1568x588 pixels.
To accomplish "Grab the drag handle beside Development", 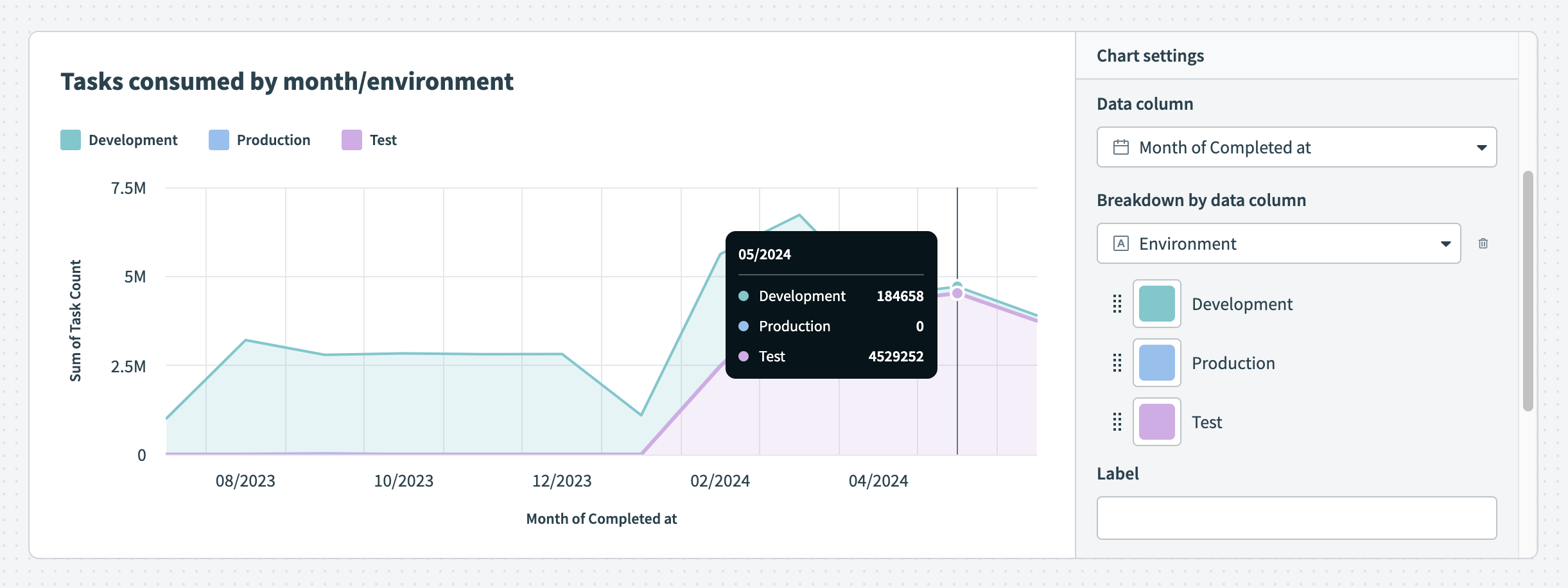I will tap(1117, 304).
